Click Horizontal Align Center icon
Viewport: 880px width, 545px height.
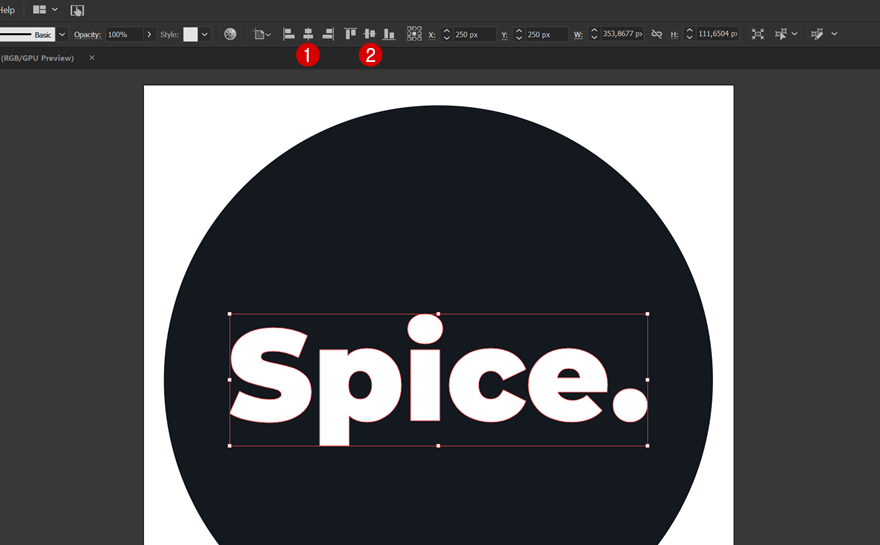[308, 34]
